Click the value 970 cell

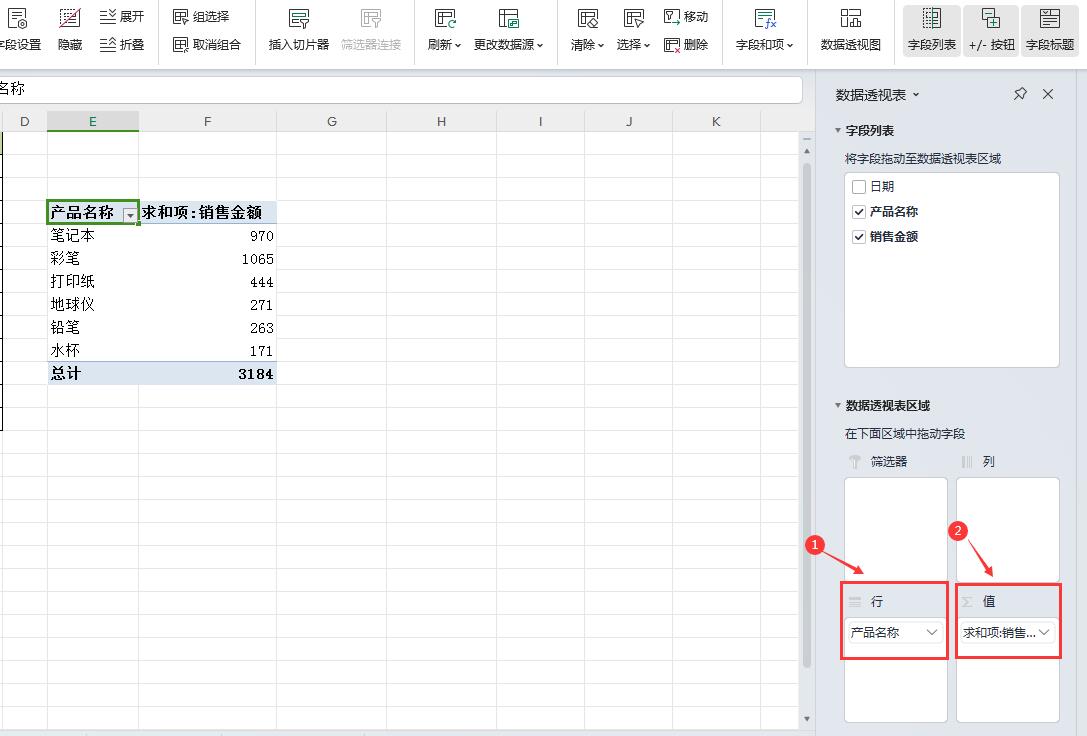pyautogui.click(x=207, y=235)
